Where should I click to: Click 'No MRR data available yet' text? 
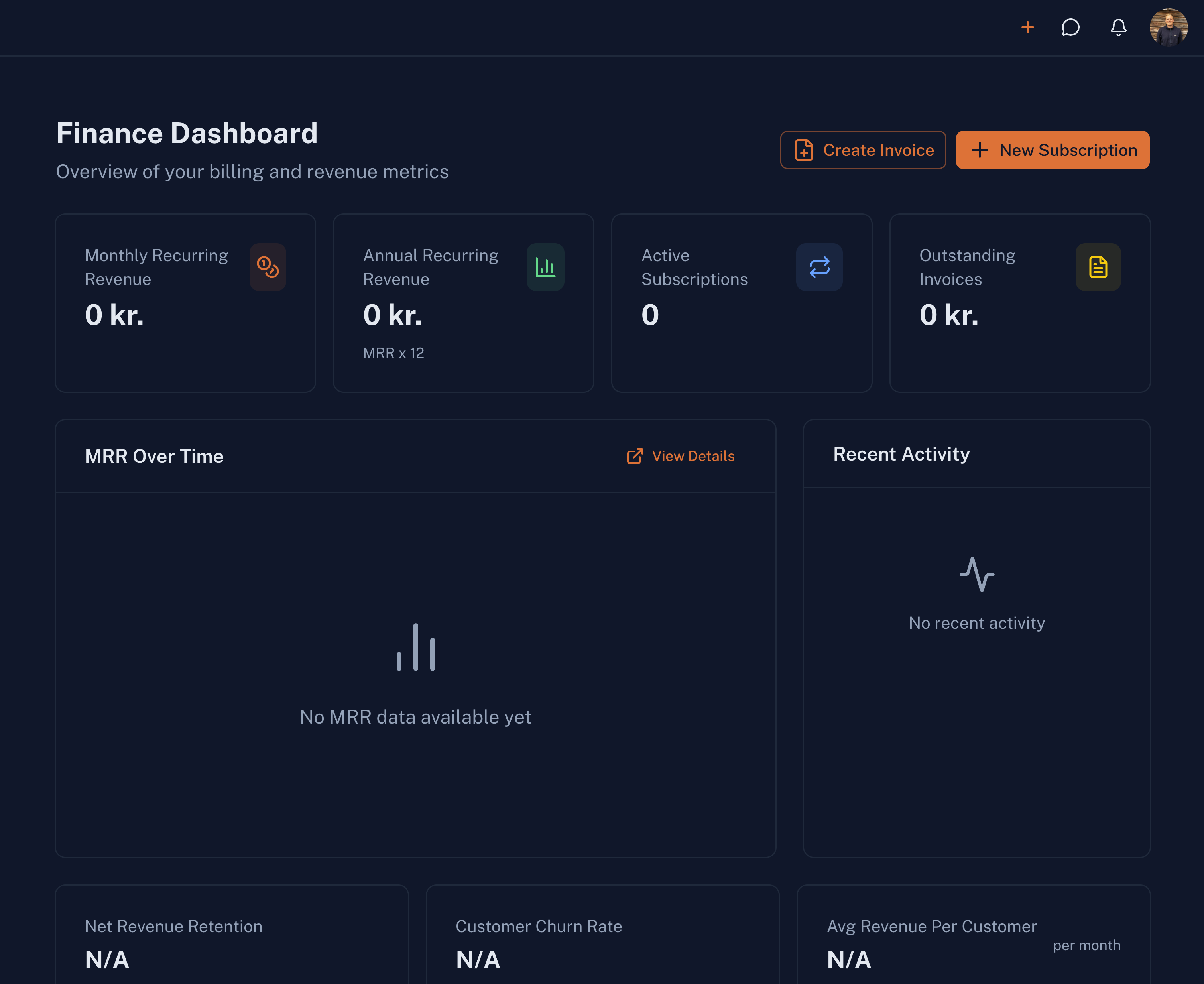[415, 717]
